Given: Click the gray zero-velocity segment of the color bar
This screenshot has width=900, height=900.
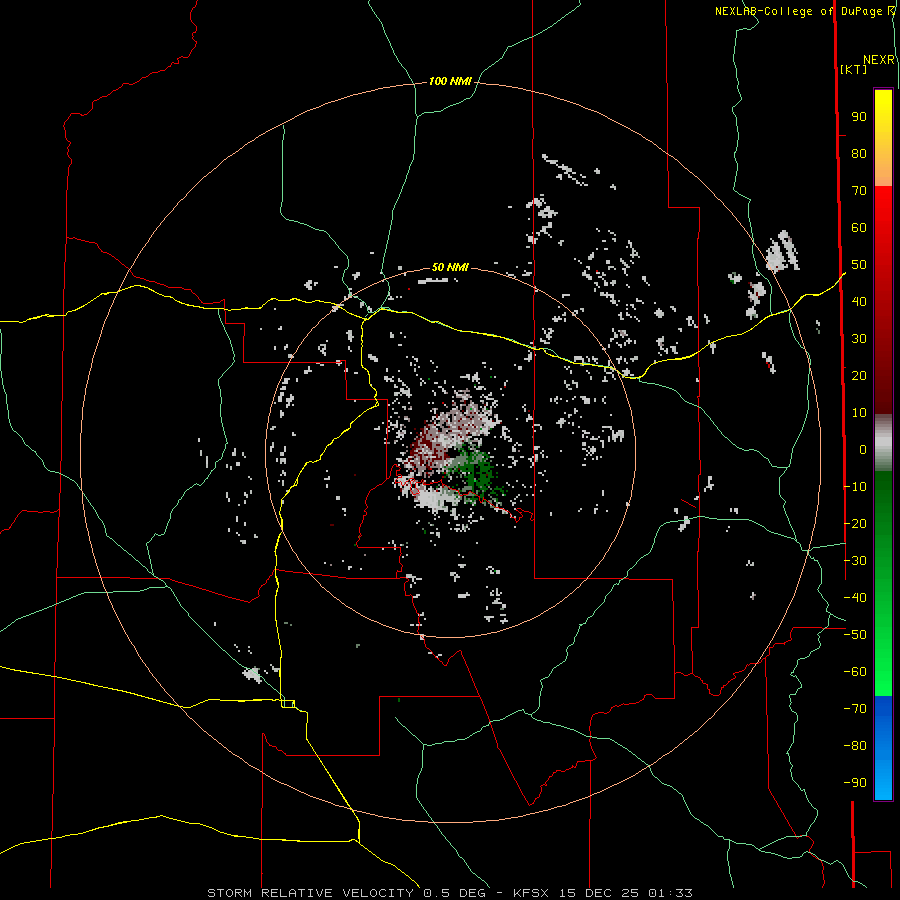Looking at the screenshot, I should (883, 443).
